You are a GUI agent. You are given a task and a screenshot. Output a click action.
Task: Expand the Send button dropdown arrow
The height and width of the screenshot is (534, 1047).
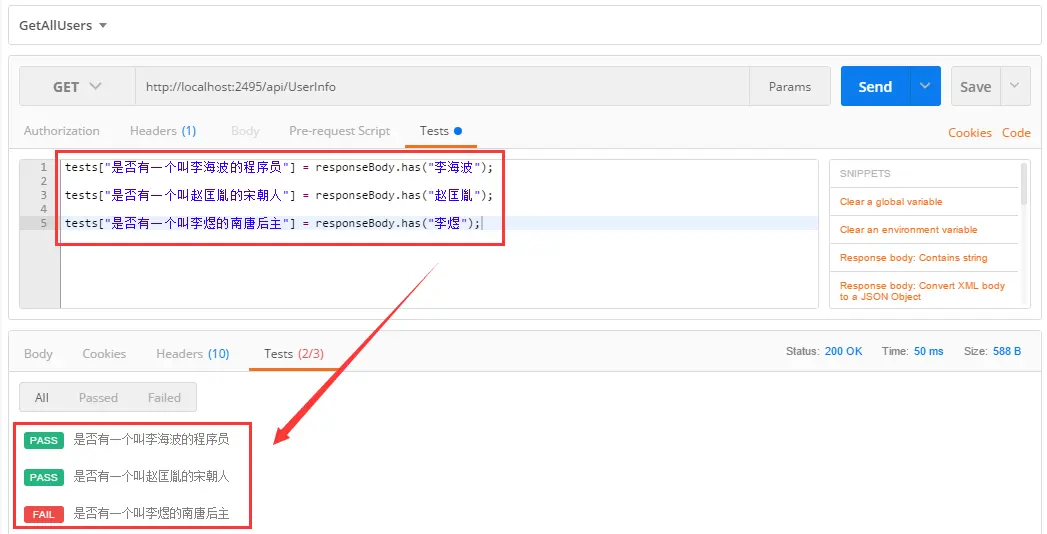click(x=925, y=86)
